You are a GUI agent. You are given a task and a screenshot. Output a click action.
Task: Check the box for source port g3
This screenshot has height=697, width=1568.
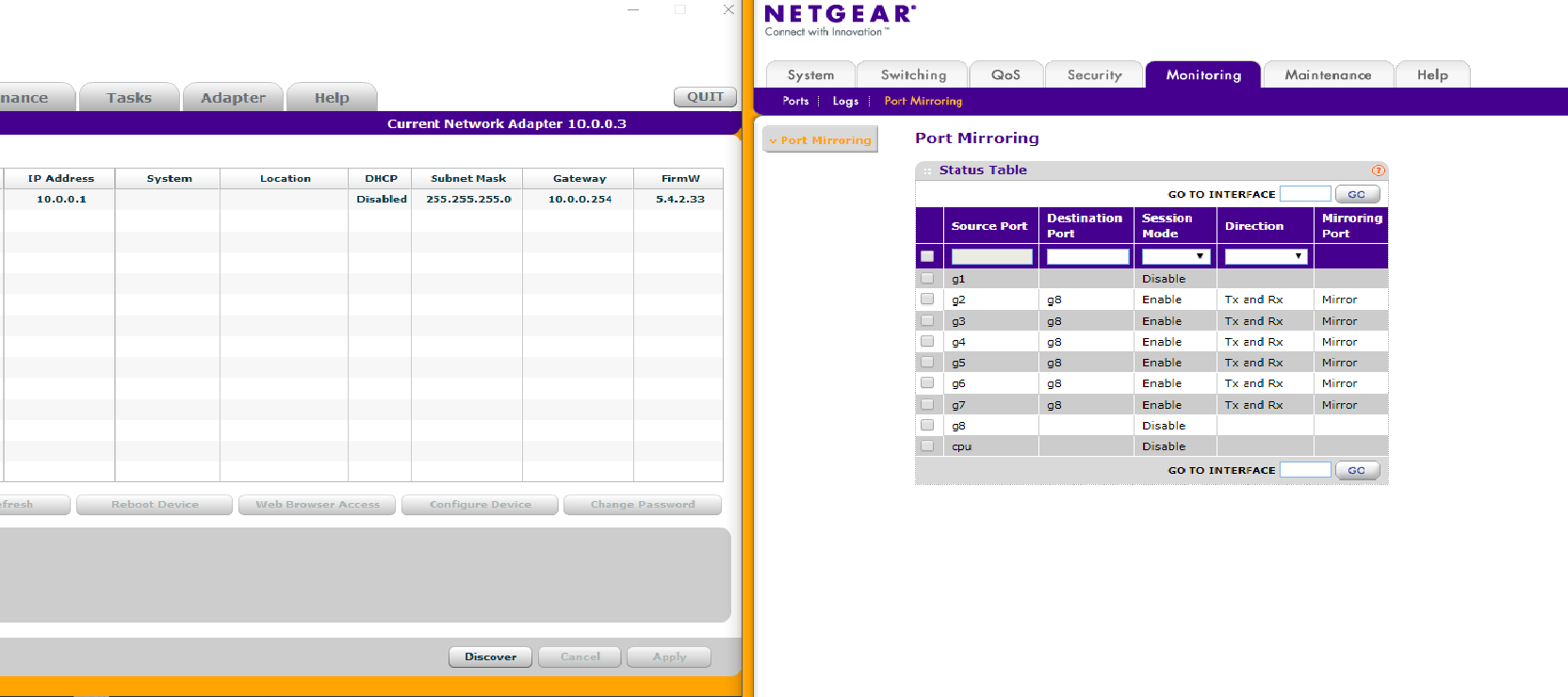927,320
